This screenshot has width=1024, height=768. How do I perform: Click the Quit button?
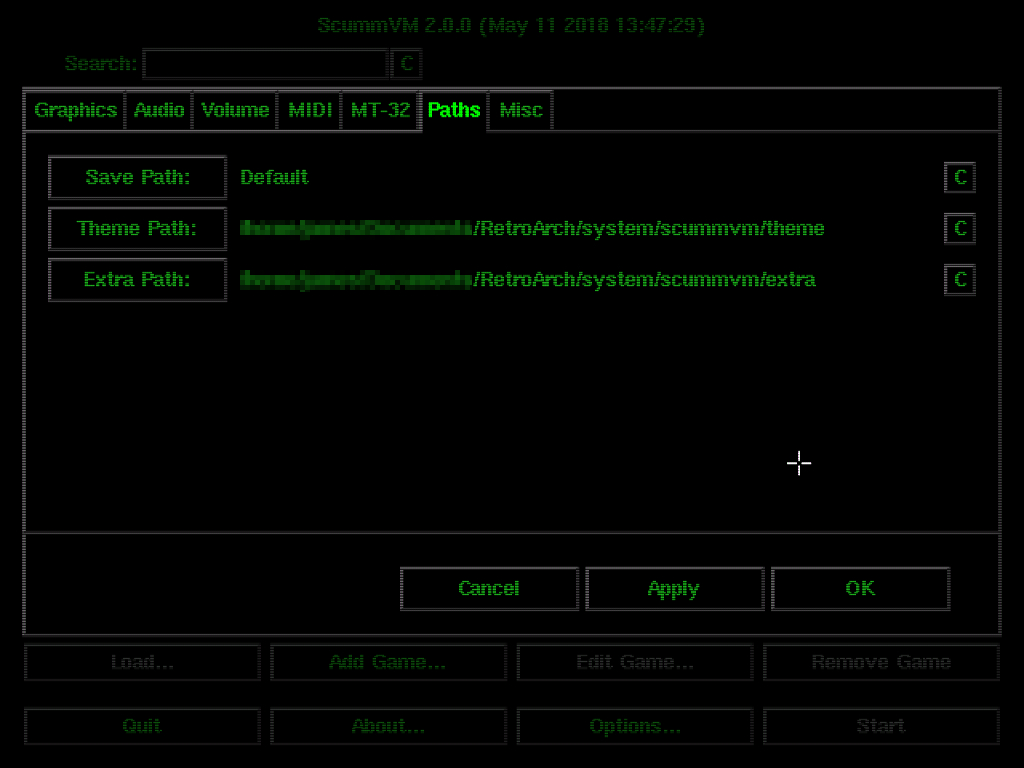[142, 726]
